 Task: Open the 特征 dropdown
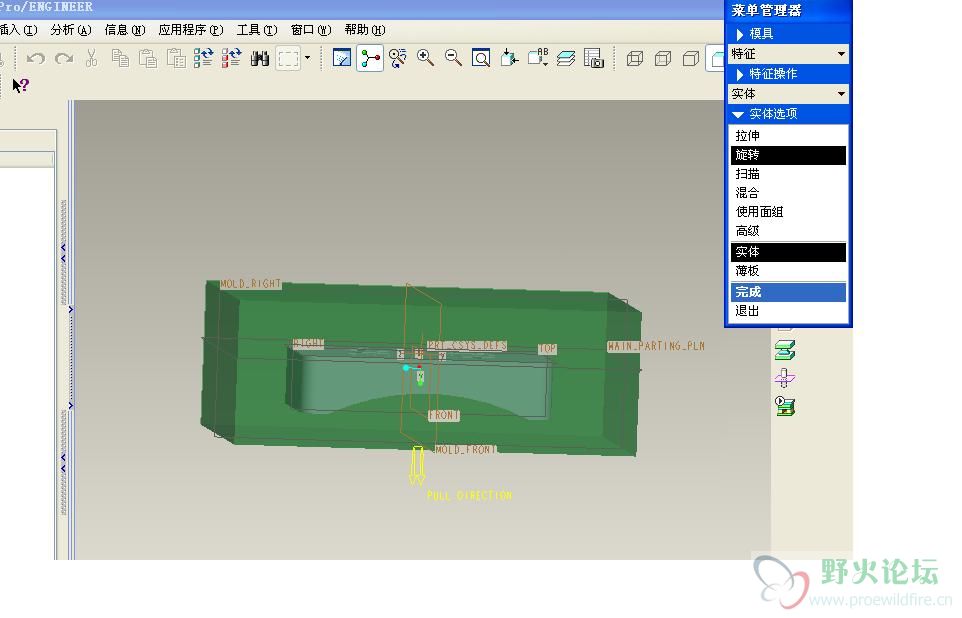[788, 54]
